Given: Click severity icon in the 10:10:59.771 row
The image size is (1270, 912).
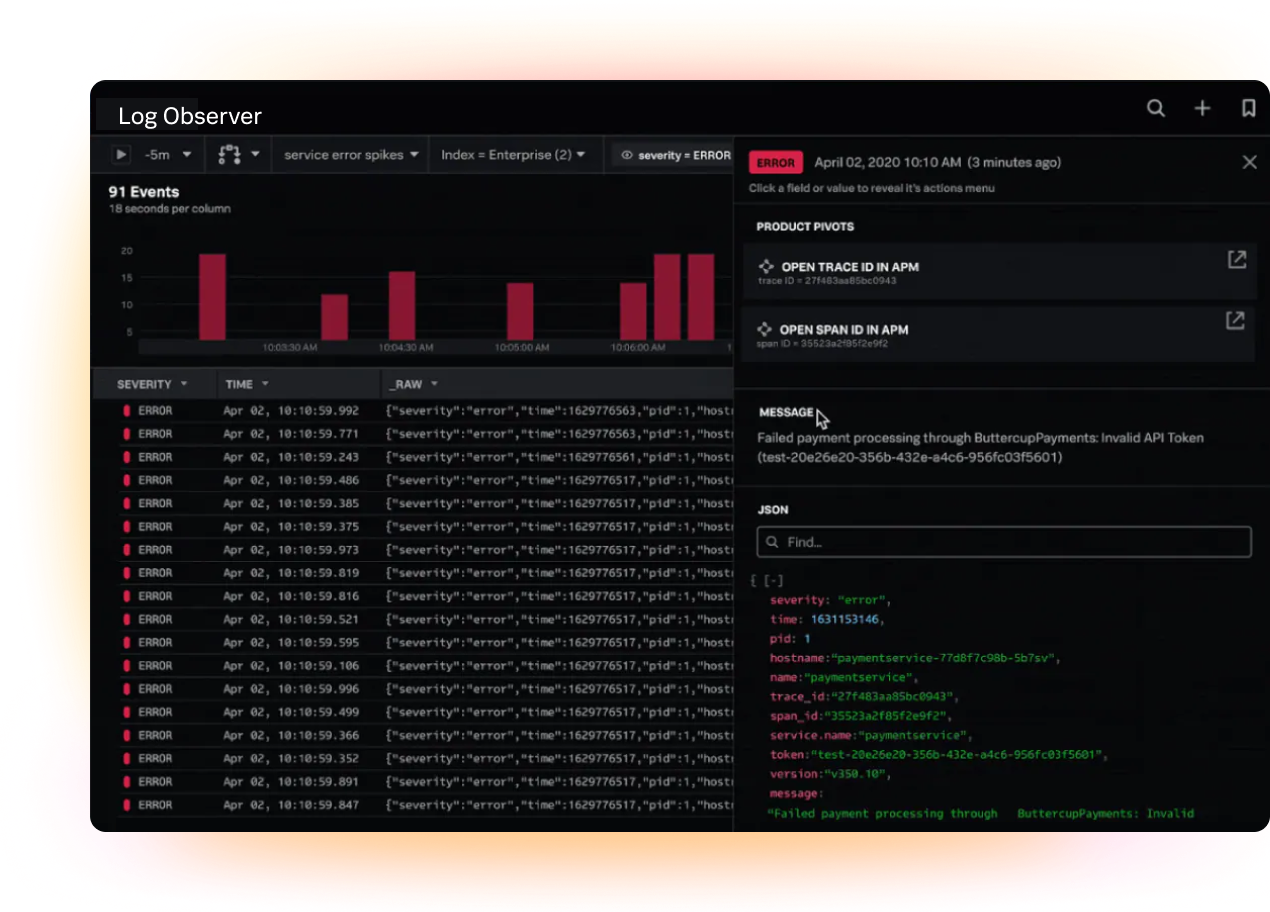Looking at the screenshot, I should point(127,434).
